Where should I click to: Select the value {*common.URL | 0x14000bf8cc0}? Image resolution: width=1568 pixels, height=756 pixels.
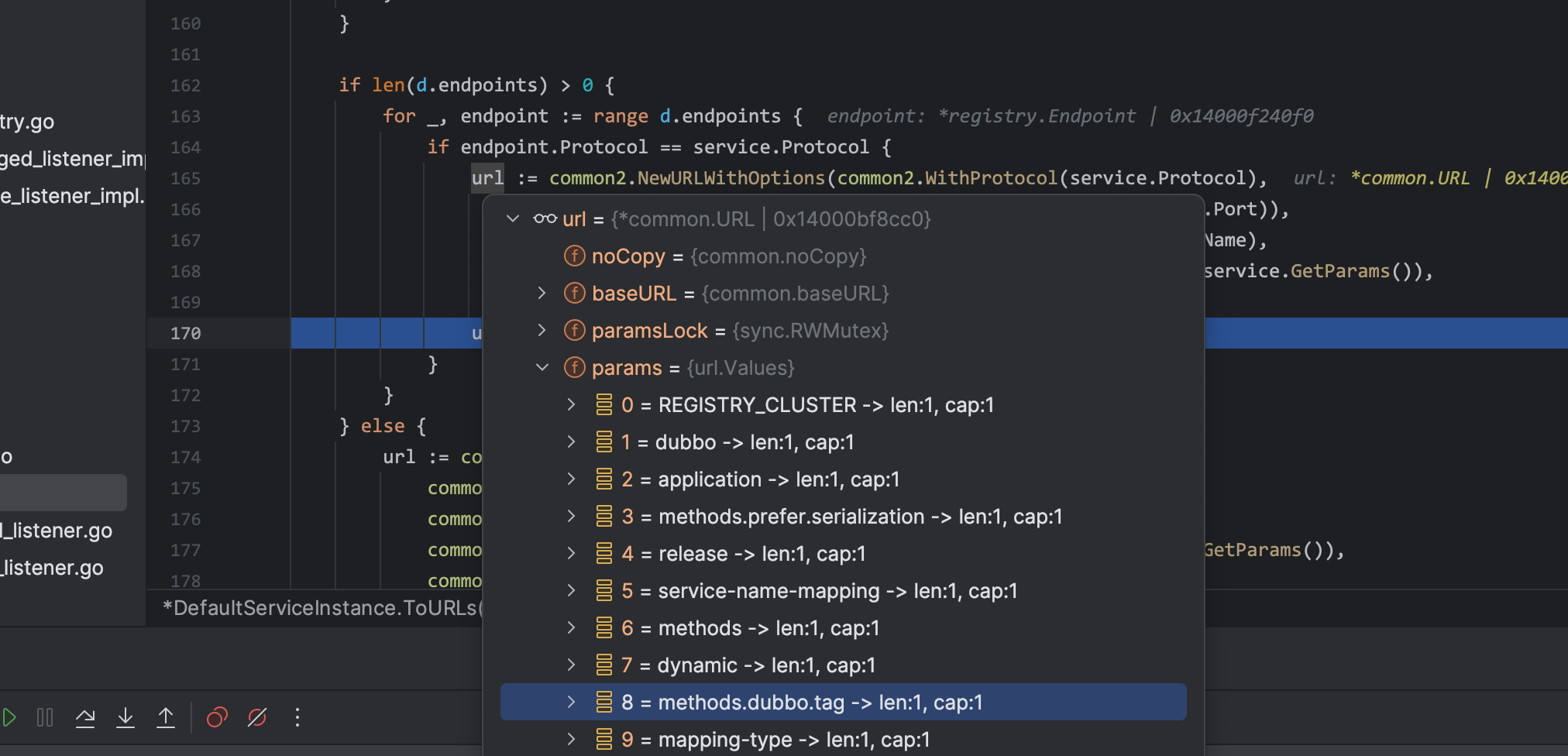click(771, 219)
